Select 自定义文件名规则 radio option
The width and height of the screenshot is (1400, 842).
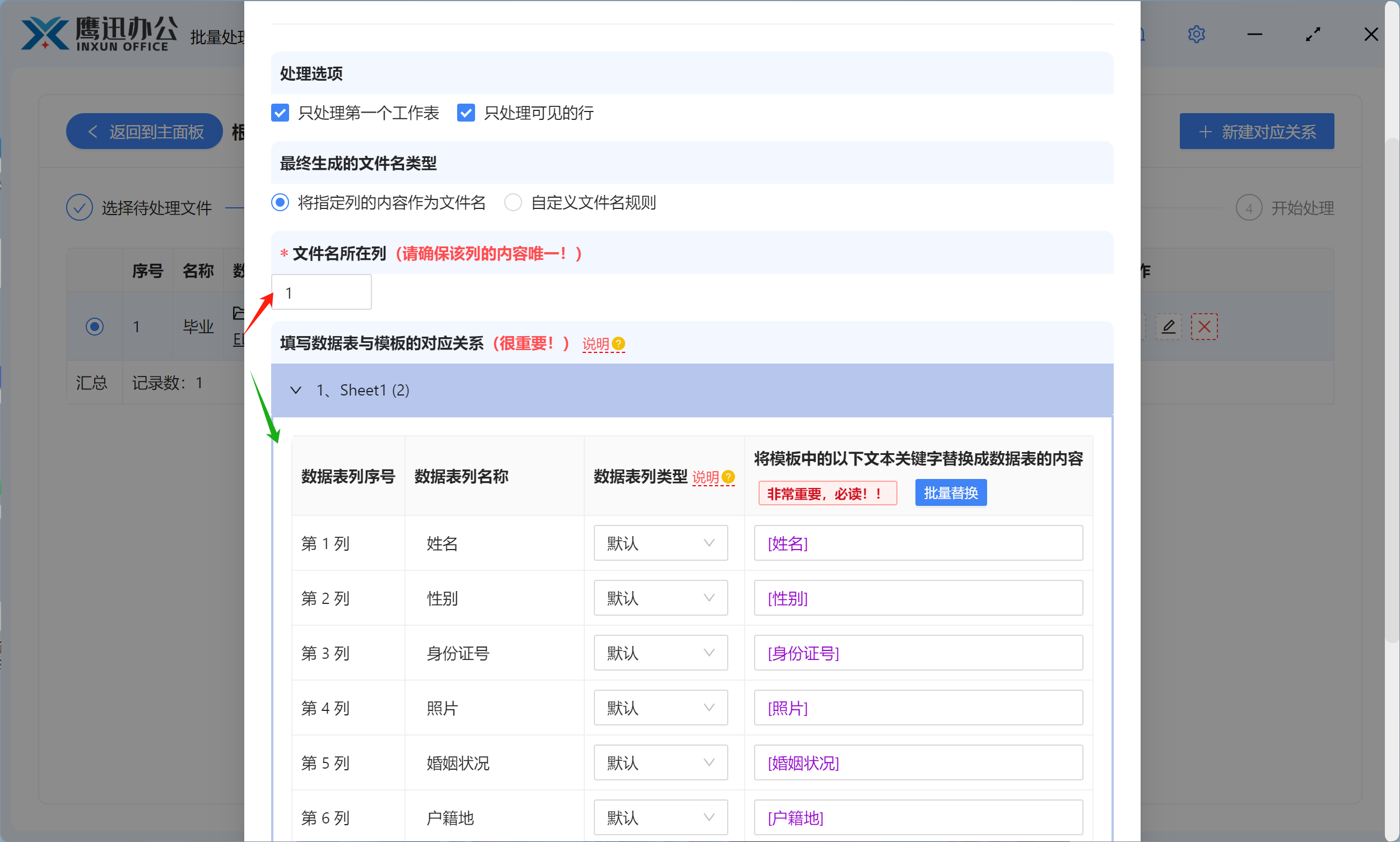(x=513, y=202)
